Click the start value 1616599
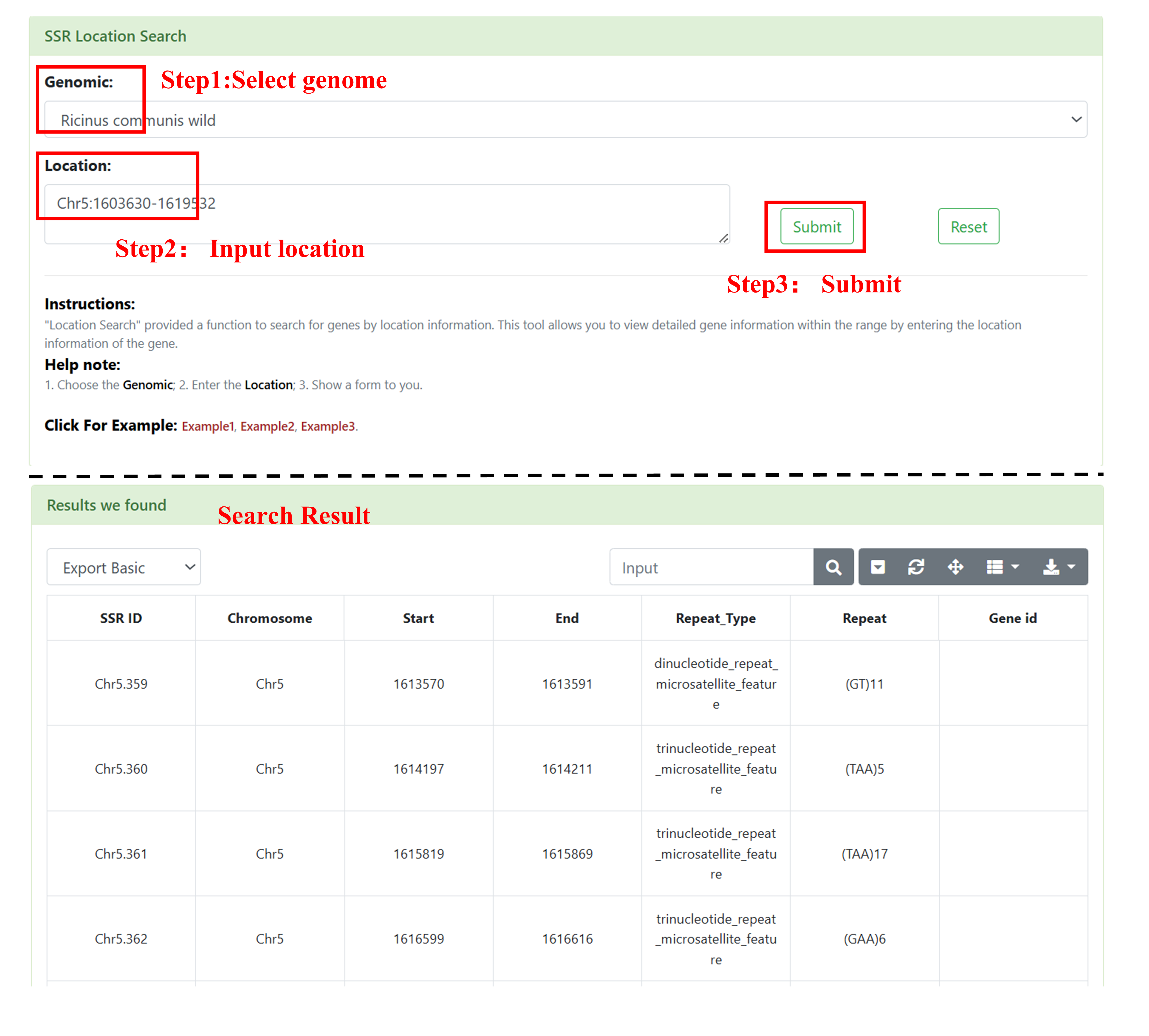 pyautogui.click(x=418, y=939)
